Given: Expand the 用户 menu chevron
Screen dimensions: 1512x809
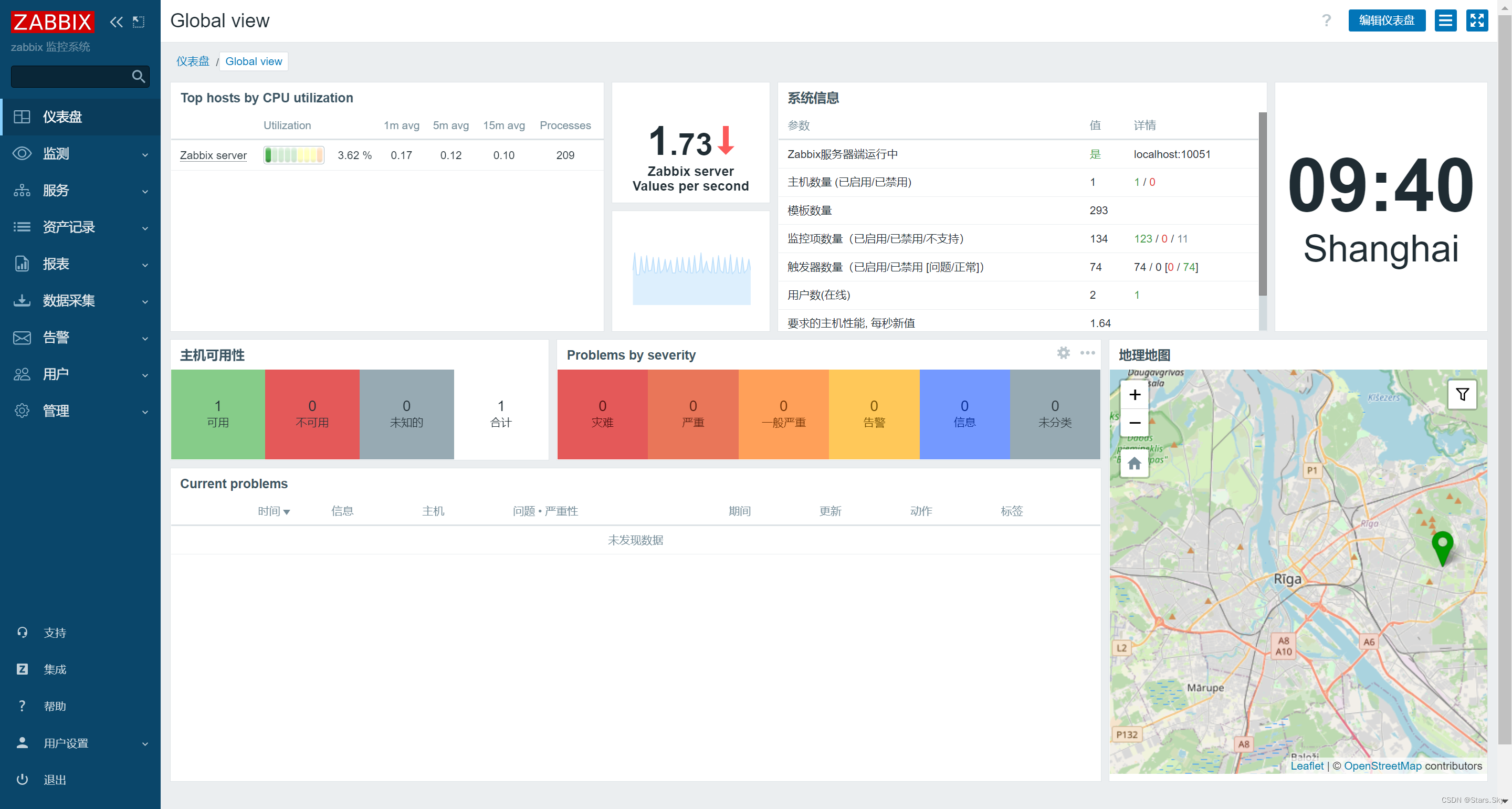Looking at the screenshot, I should click(145, 375).
